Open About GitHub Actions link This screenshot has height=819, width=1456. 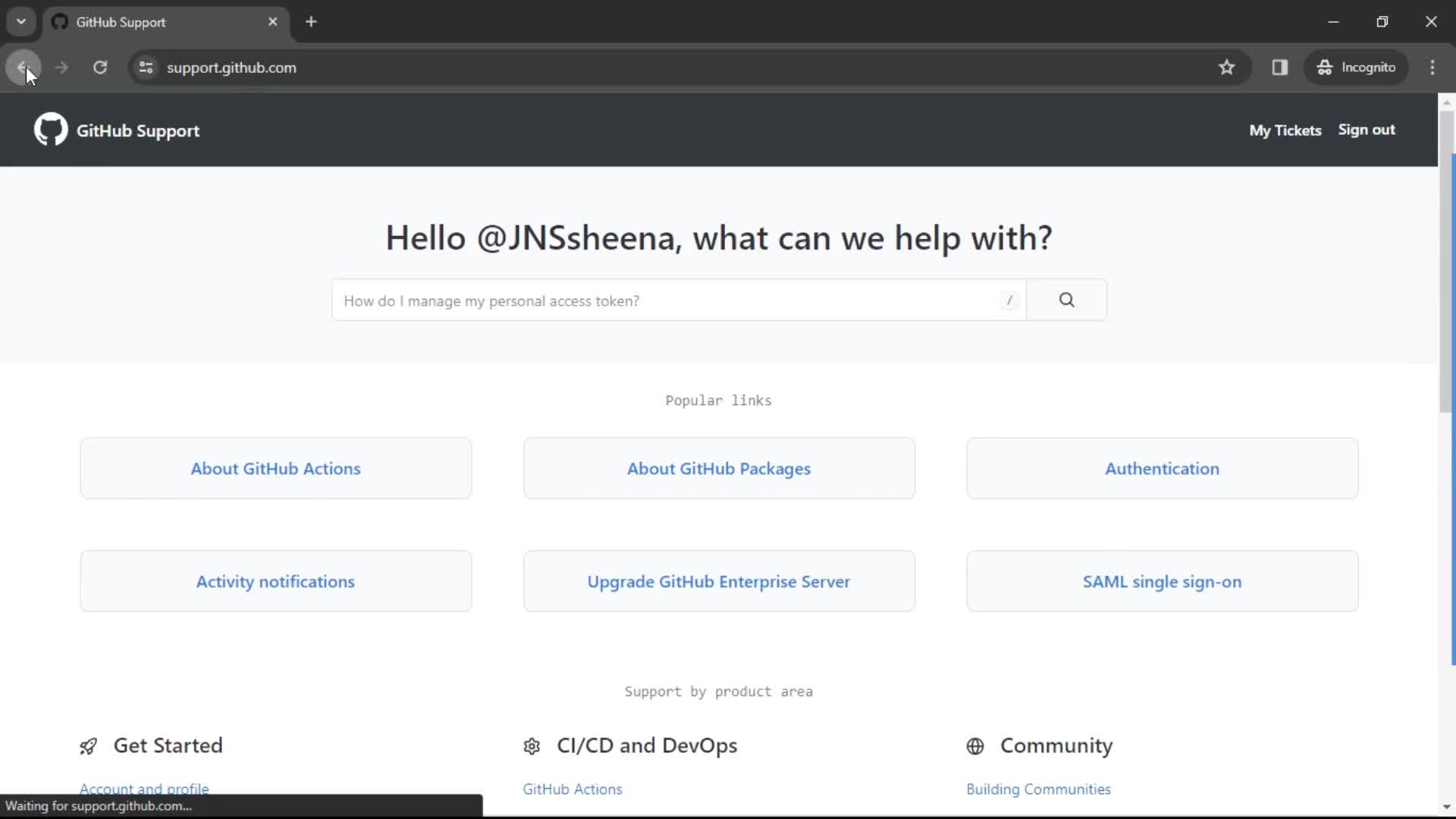275,469
